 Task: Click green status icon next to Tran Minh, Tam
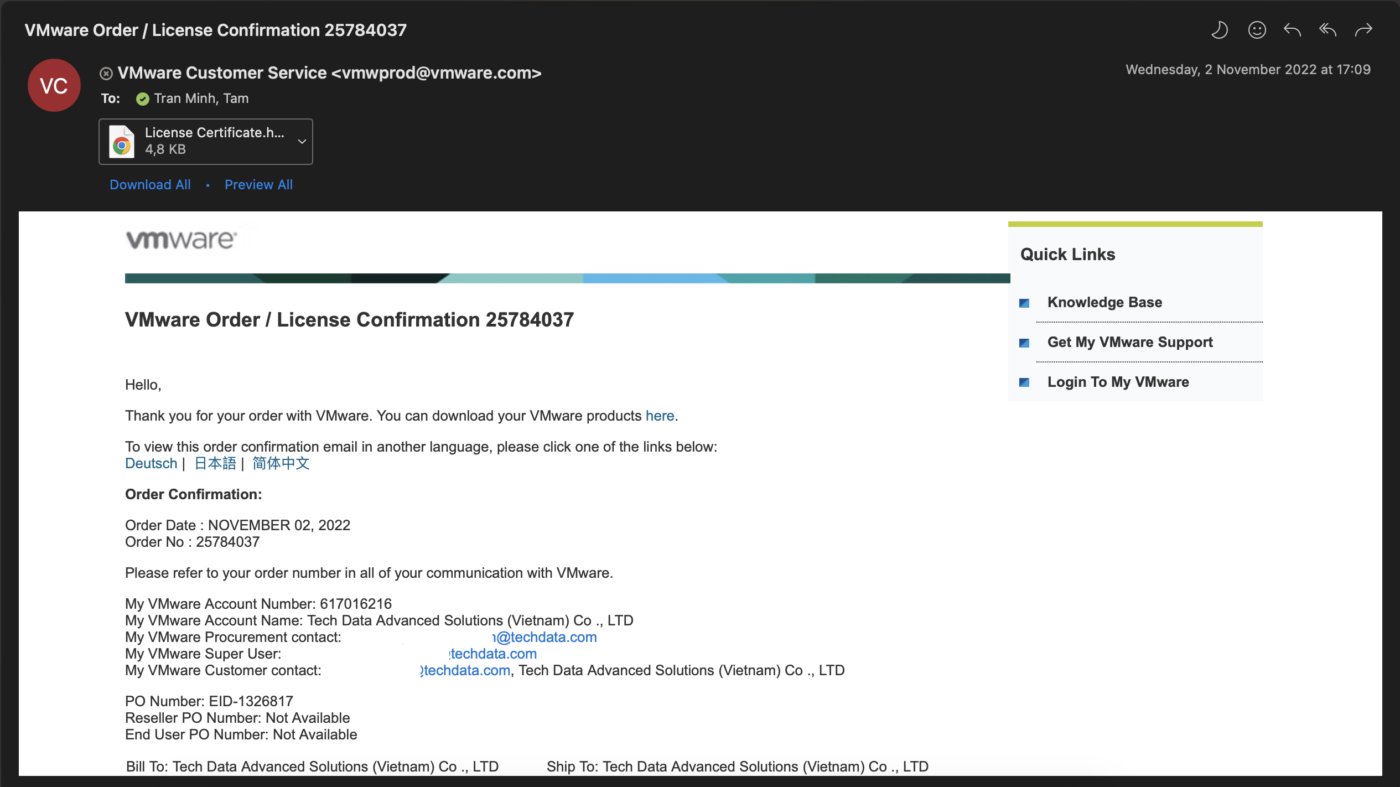click(142, 99)
